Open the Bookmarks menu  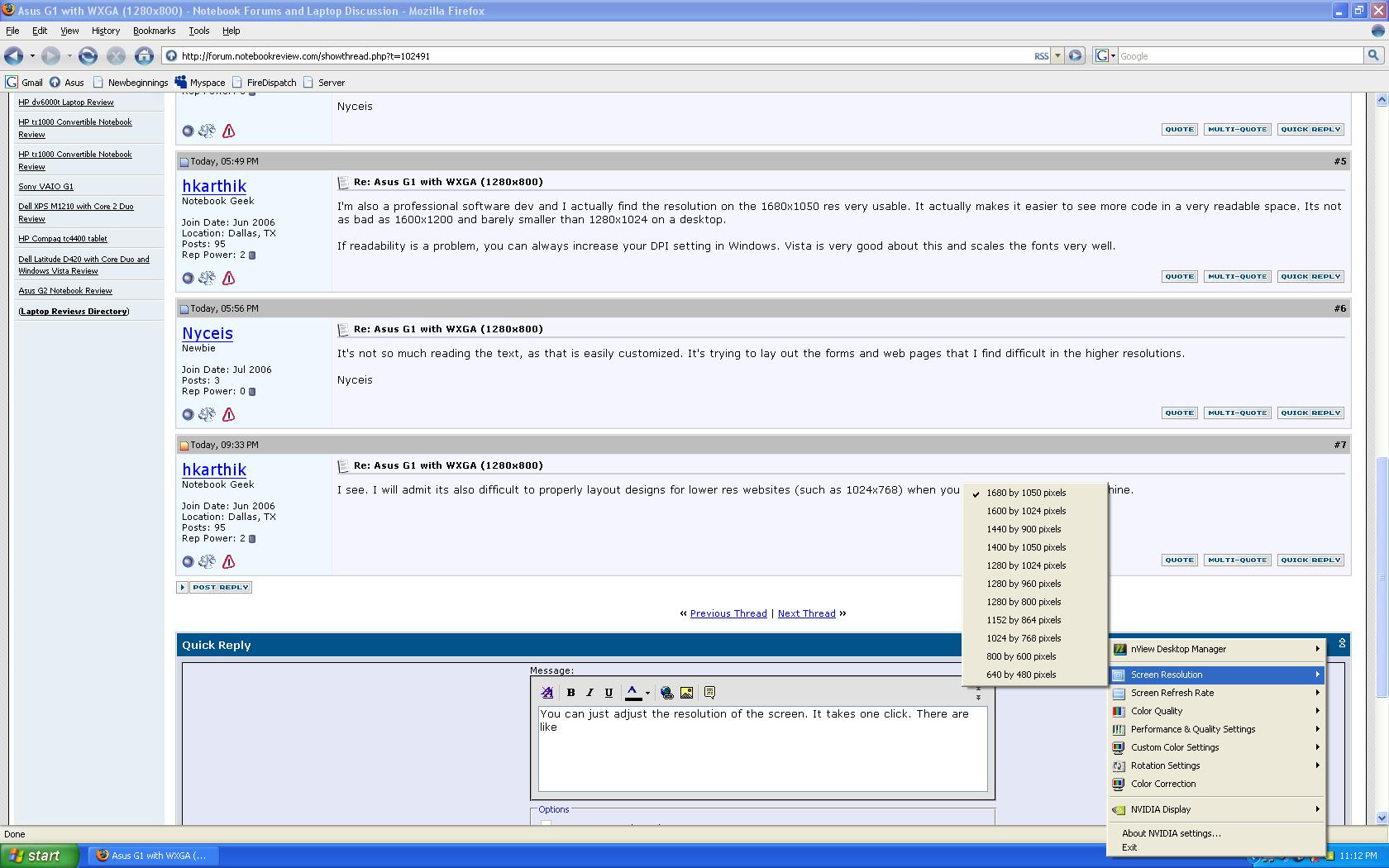pos(154,31)
